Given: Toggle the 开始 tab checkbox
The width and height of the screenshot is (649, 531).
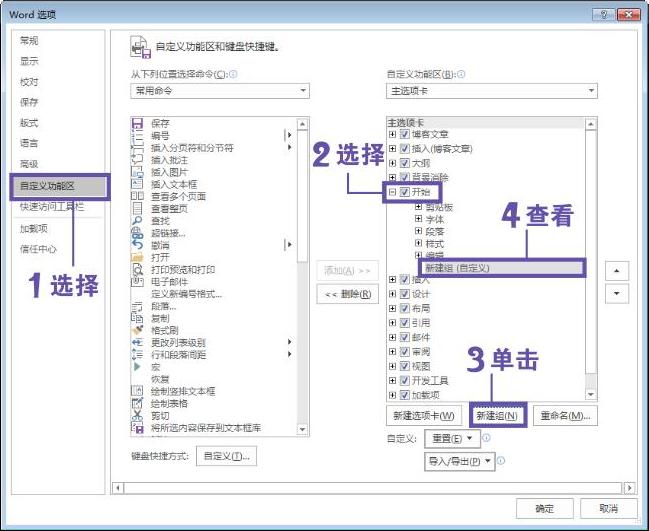Looking at the screenshot, I should tap(404, 192).
